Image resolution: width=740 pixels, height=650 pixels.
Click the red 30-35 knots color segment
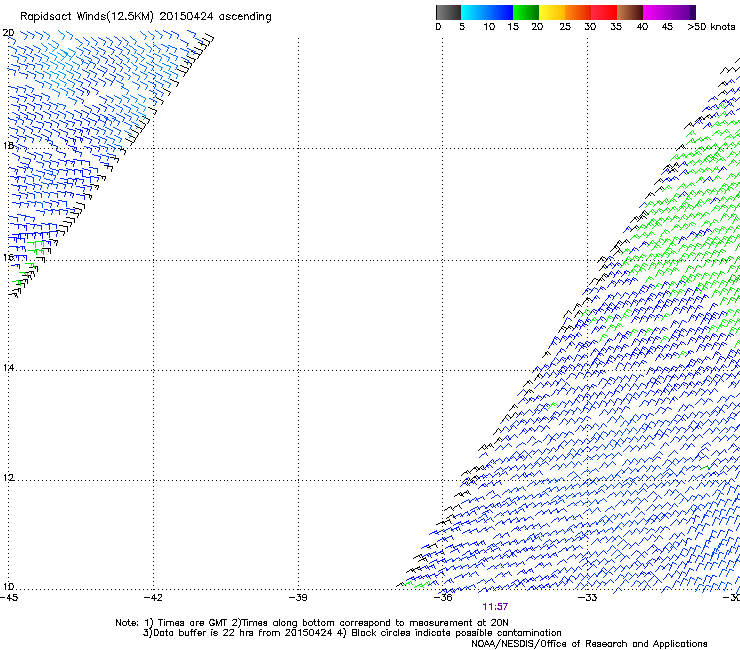[604, 12]
